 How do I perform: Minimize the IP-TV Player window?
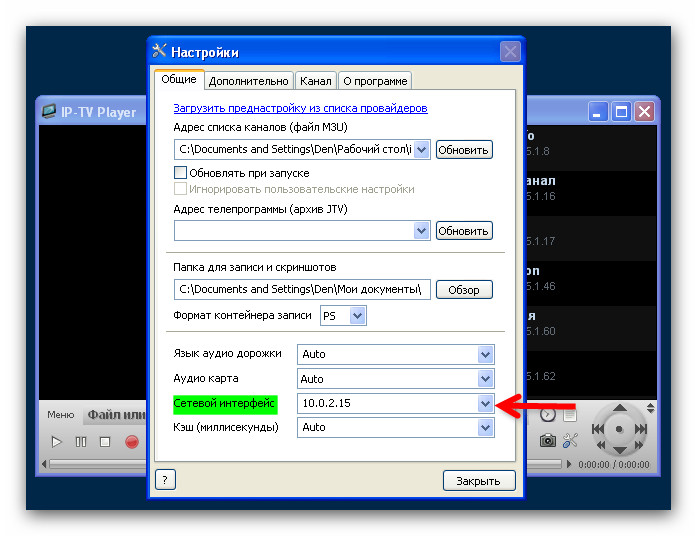pos(598,112)
